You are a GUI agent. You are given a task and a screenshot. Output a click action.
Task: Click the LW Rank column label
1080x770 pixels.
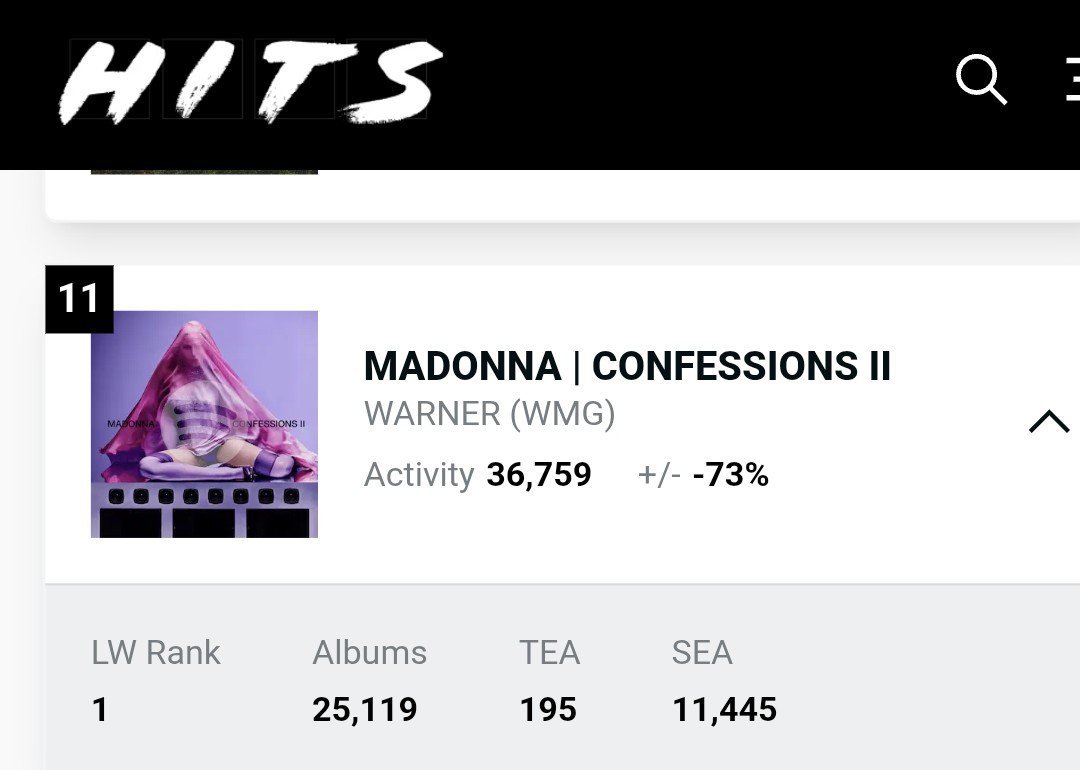tap(156, 652)
